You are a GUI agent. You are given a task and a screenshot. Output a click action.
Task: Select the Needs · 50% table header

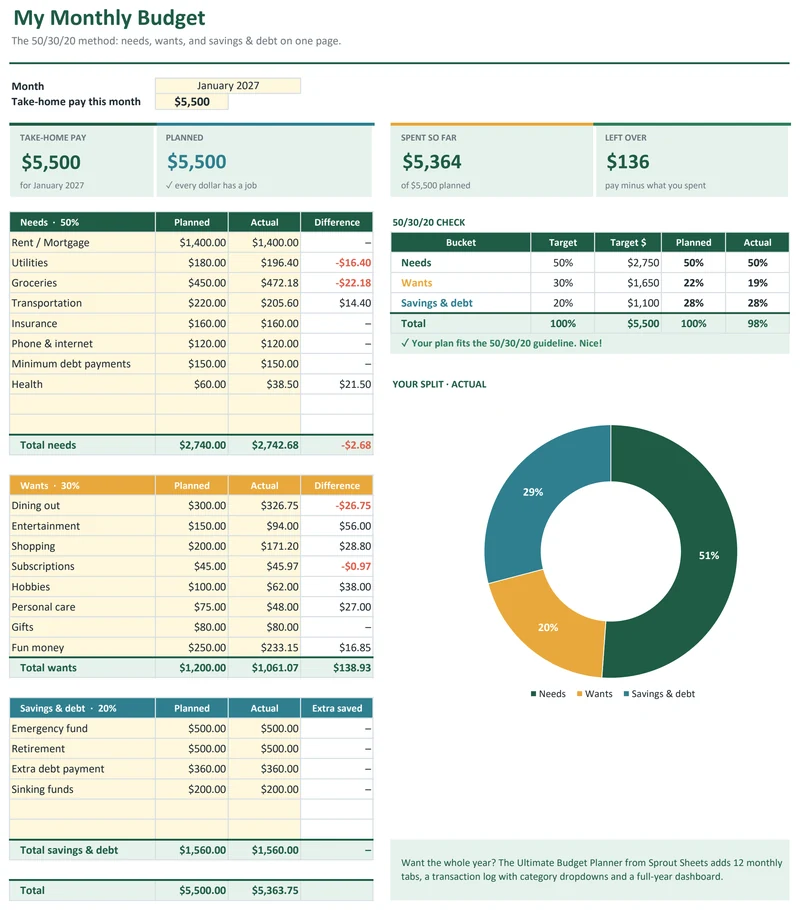point(82,222)
